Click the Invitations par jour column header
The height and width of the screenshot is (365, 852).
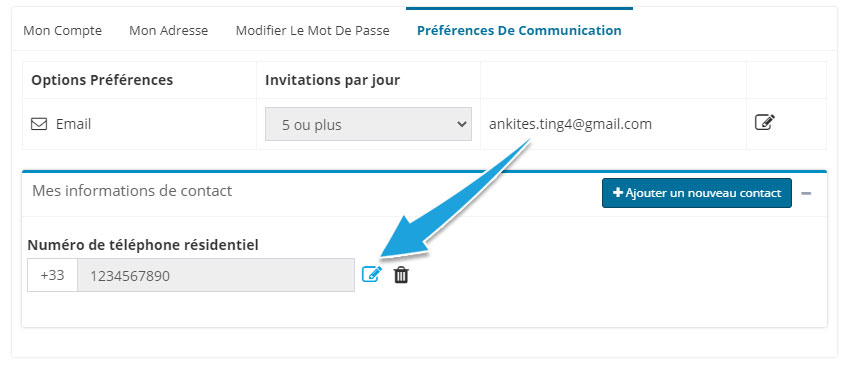click(x=333, y=80)
